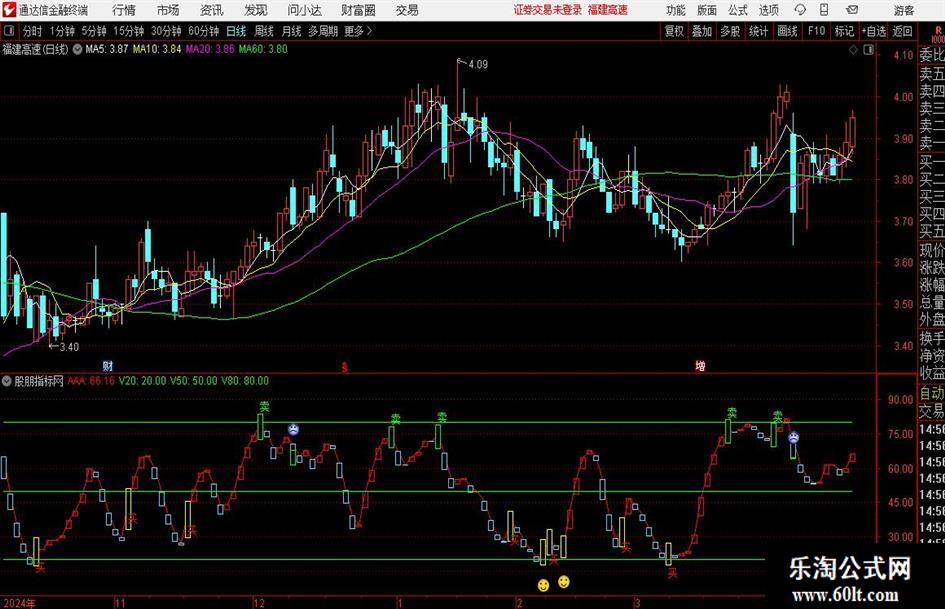
Task: Expand the 福建高速 main chart indicator dropdown
Action: coord(77,49)
